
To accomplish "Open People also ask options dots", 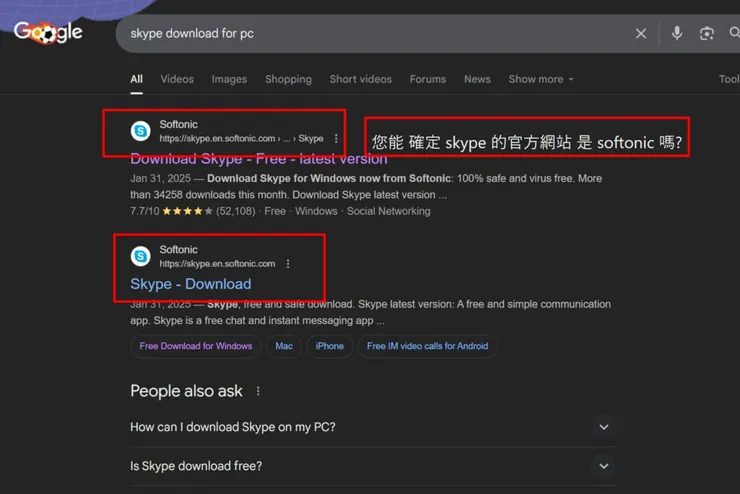I will pyautogui.click(x=258, y=391).
